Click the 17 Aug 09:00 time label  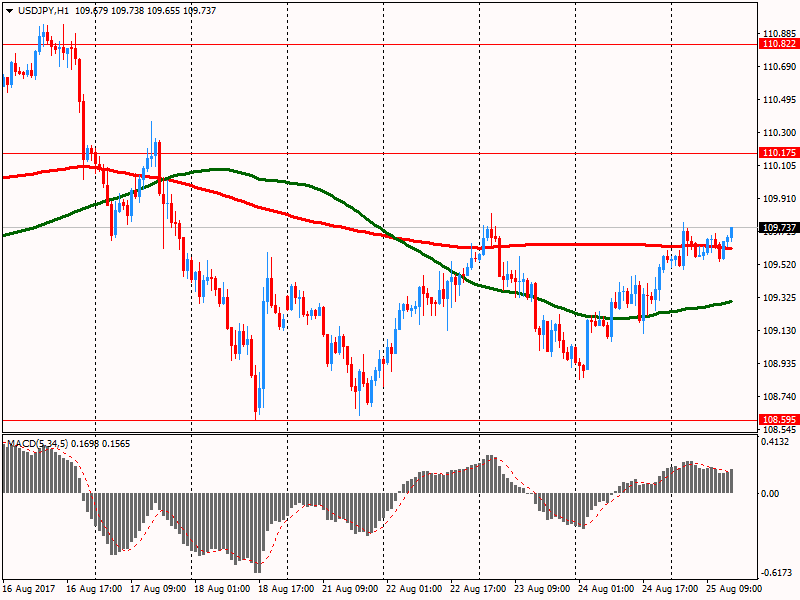(158, 589)
